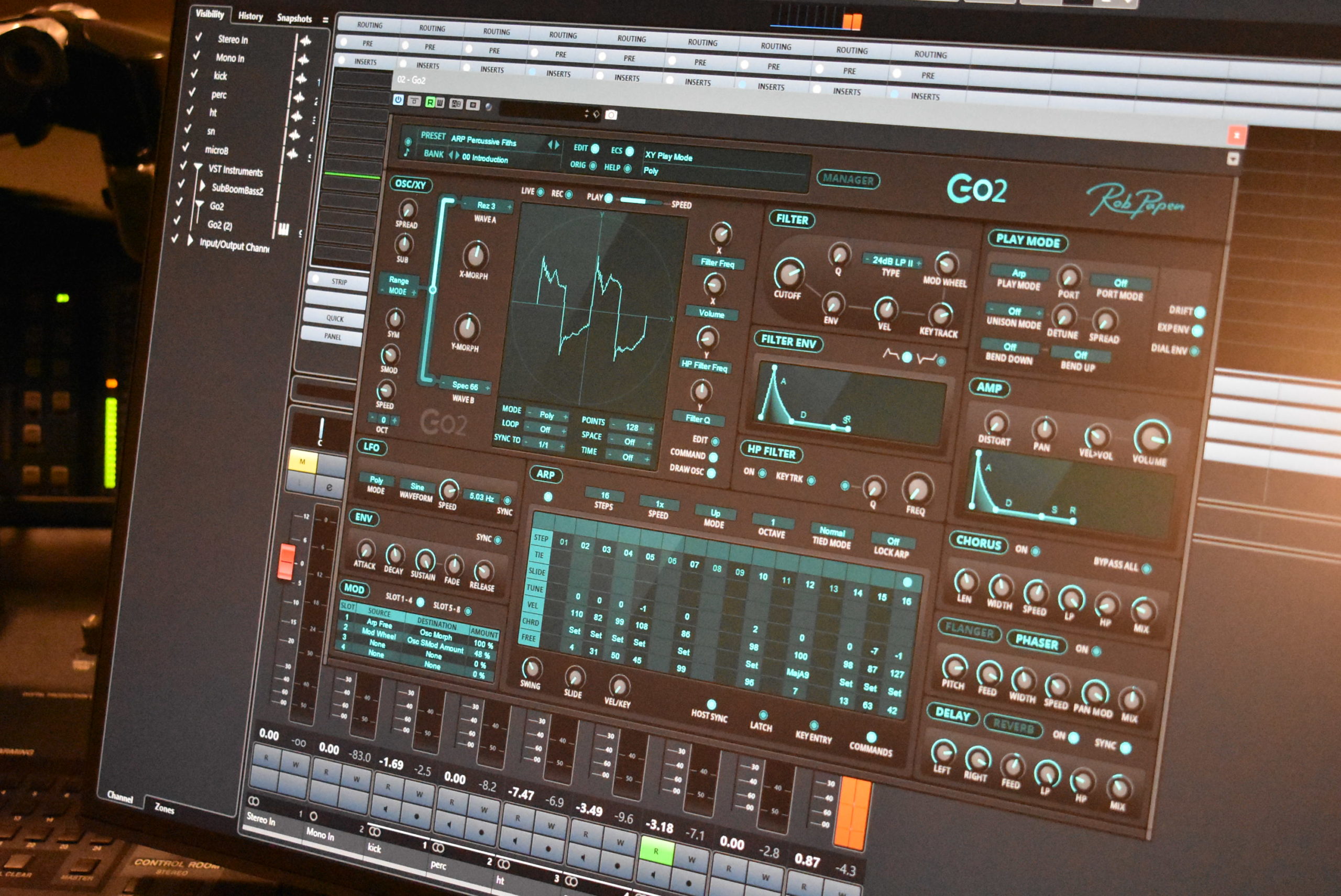Open the XY POINTS 128 selector
Viewport: 1341px width, 896px height.
click(632, 427)
